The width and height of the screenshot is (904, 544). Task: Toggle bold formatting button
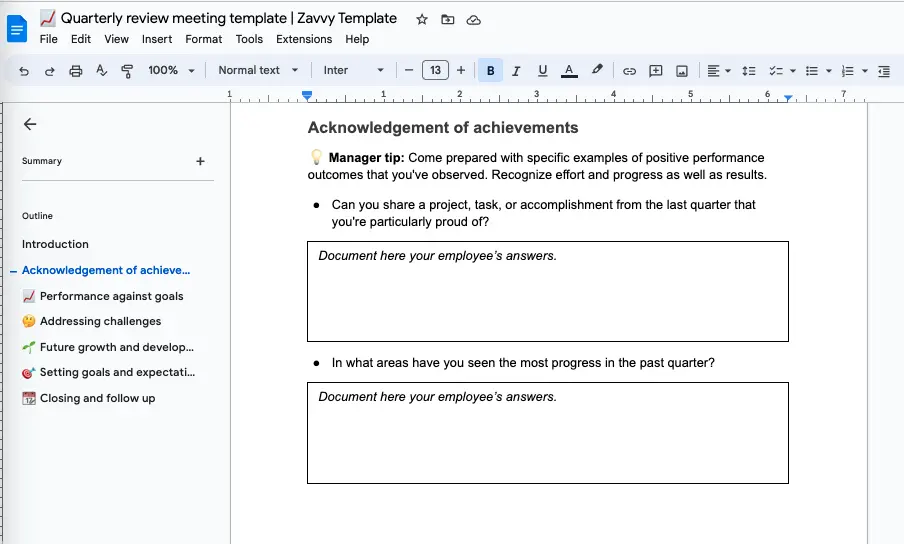pos(490,70)
